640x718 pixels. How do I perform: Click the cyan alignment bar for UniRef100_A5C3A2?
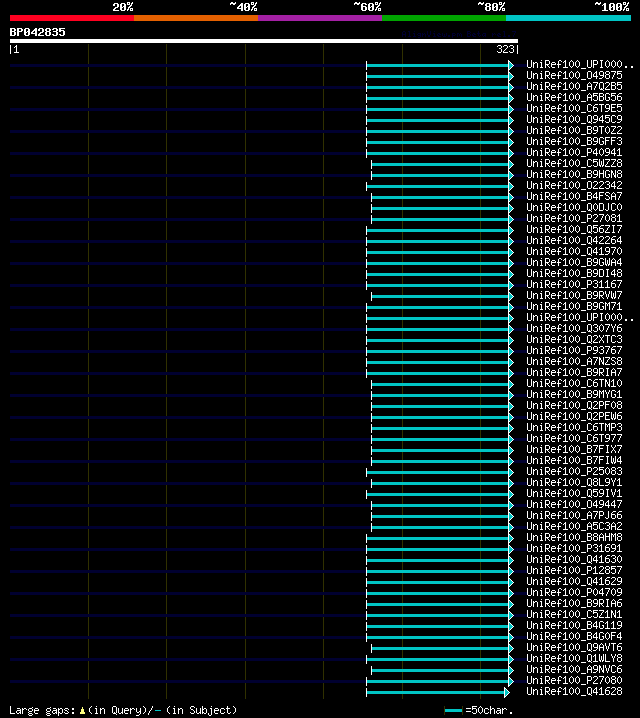tap(442, 528)
